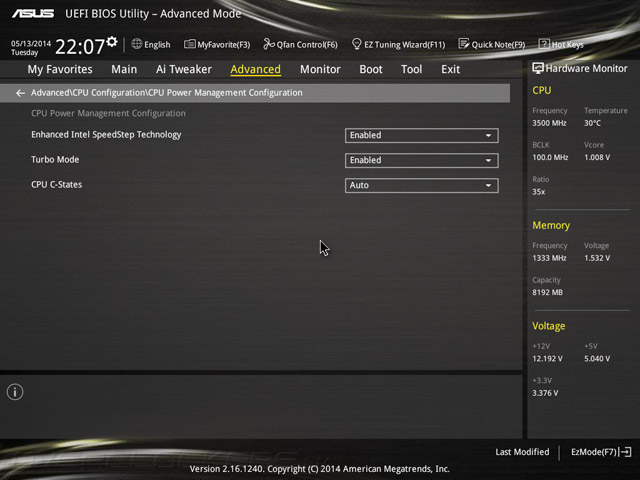
Task: Click the 1.532 V memory voltage value
Action: (x=597, y=258)
